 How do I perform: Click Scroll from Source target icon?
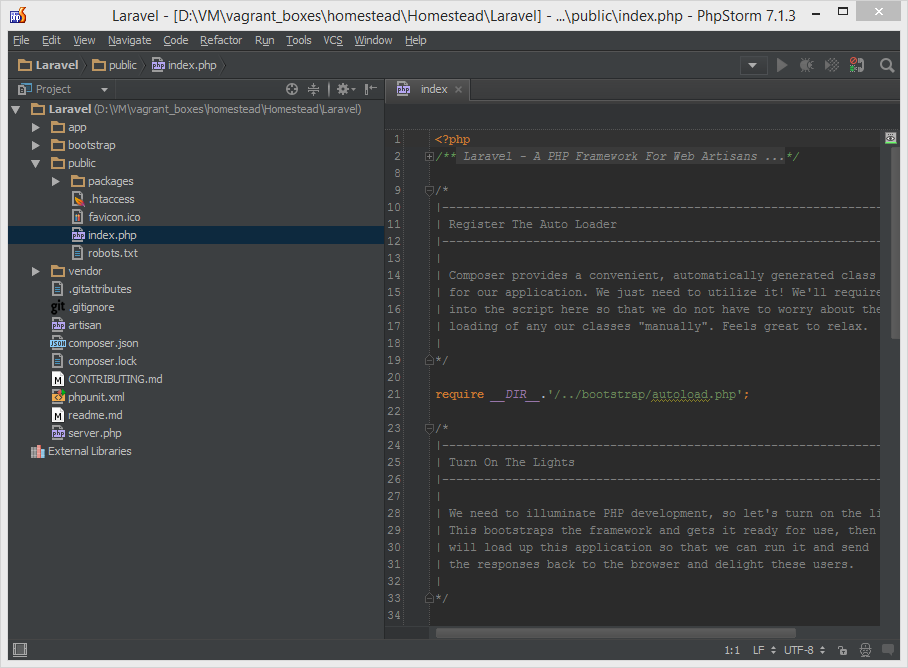(292, 89)
